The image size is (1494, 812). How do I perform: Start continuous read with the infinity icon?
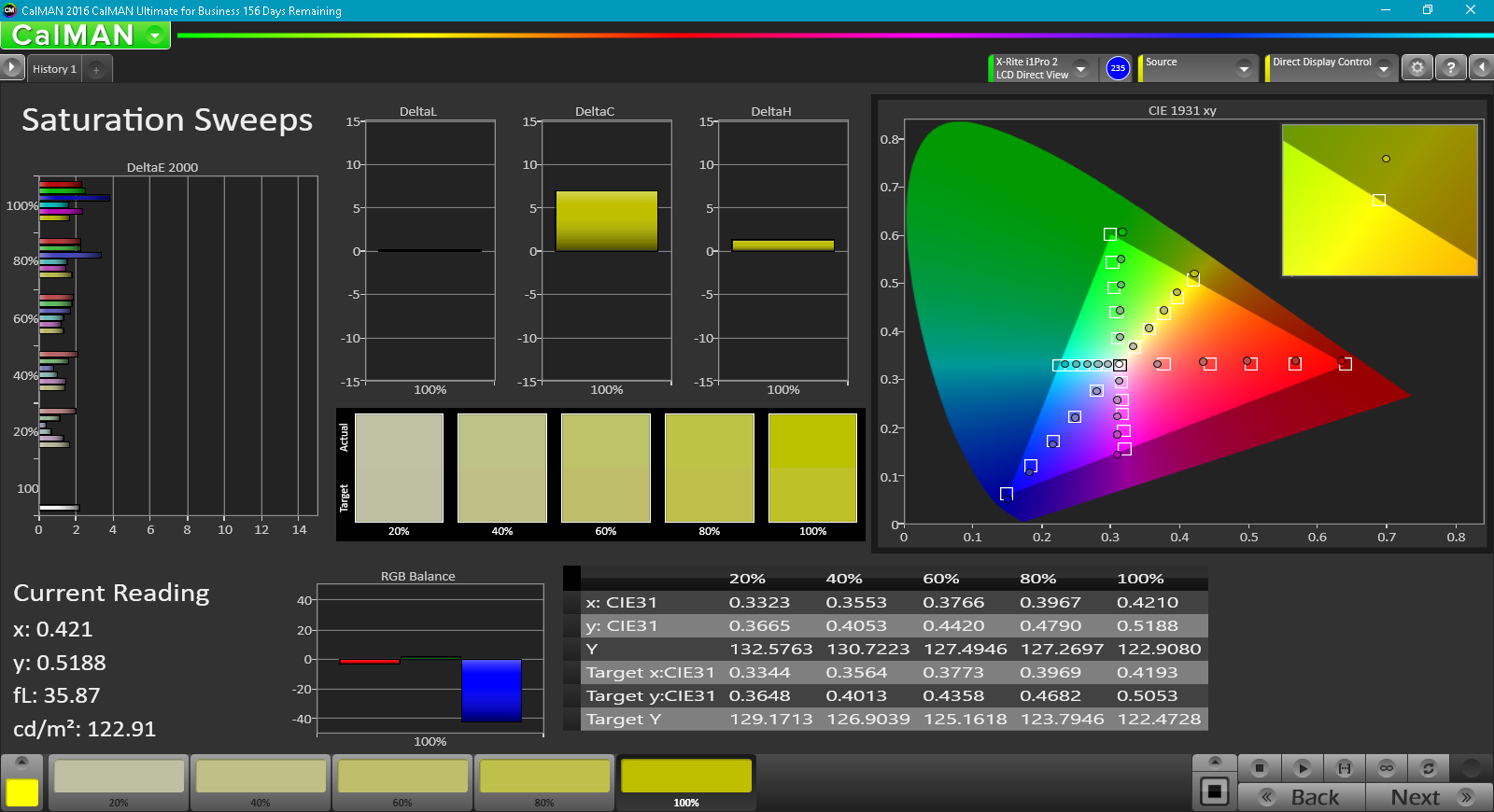1386,768
